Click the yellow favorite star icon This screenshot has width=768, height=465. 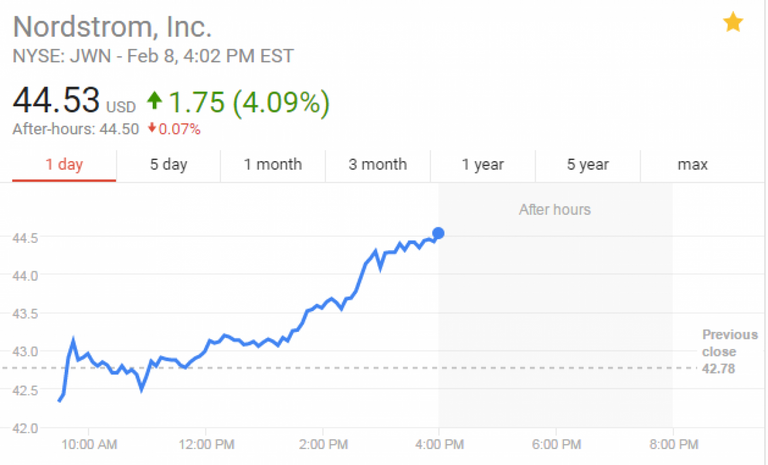tap(733, 23)
